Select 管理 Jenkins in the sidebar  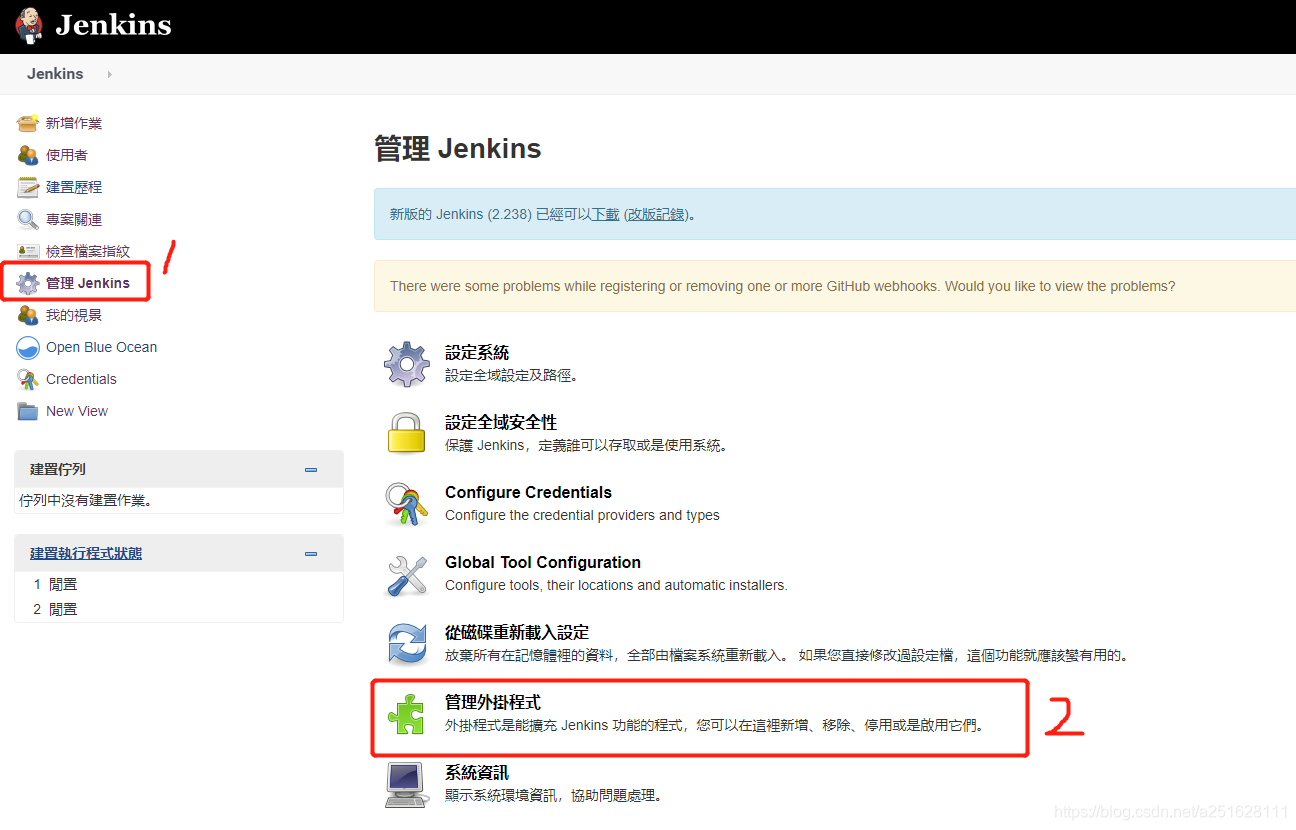pyautogui.click(x=88, y=283)
